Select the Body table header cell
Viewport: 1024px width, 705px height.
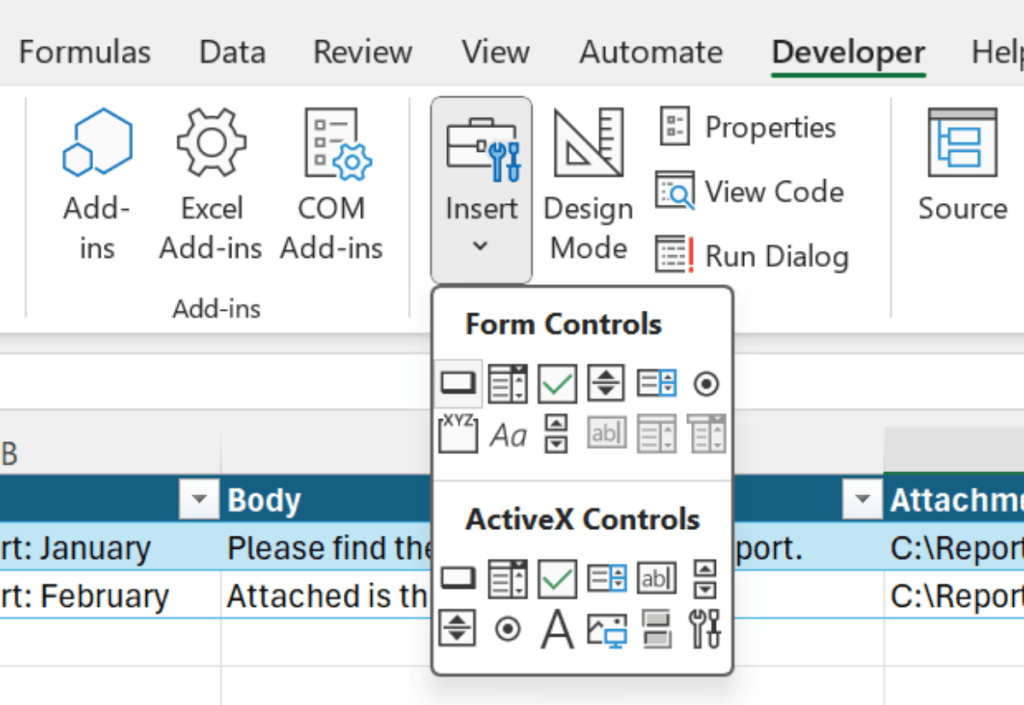click(x=327, y=499)
